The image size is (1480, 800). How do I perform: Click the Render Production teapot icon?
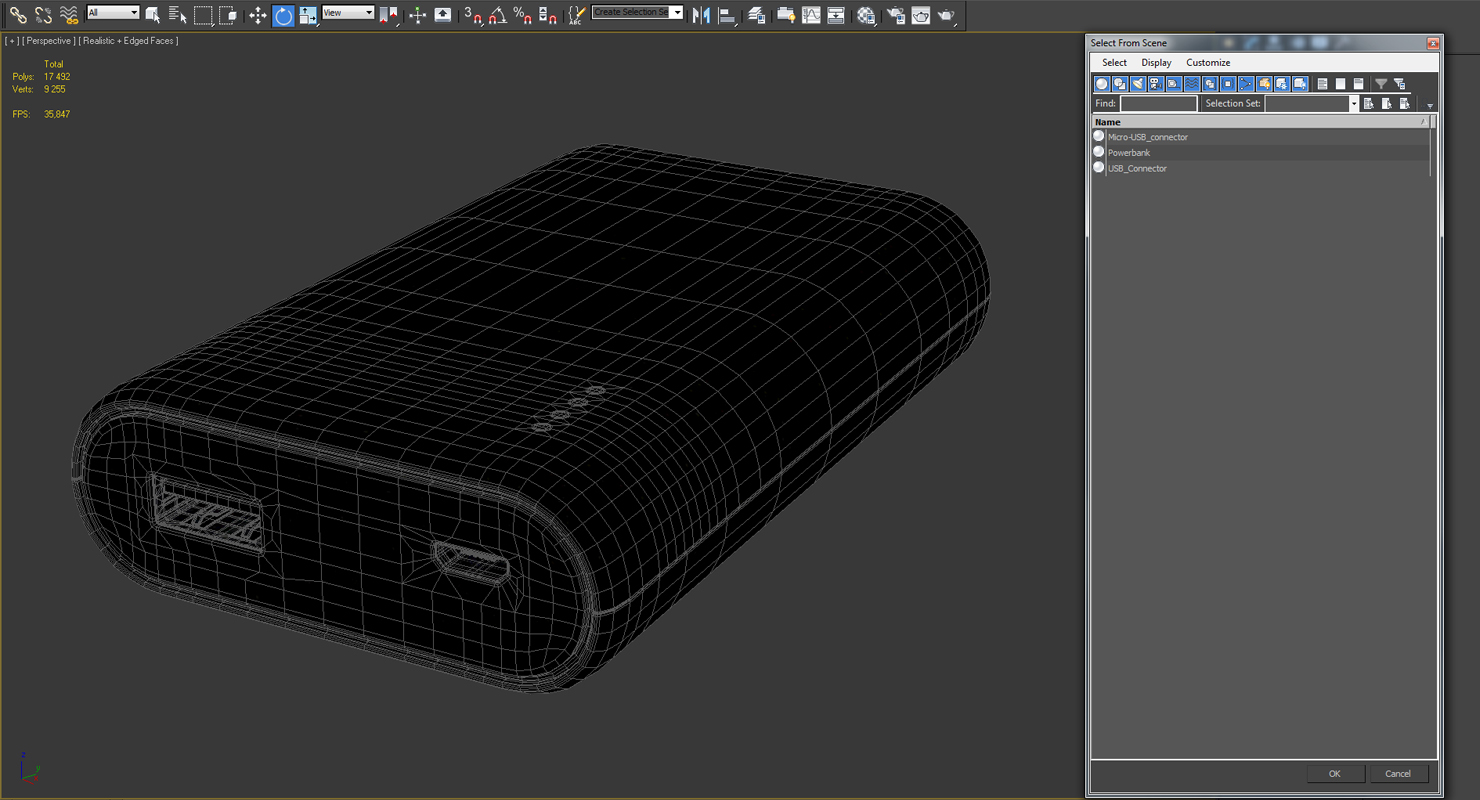click(947, 15)
